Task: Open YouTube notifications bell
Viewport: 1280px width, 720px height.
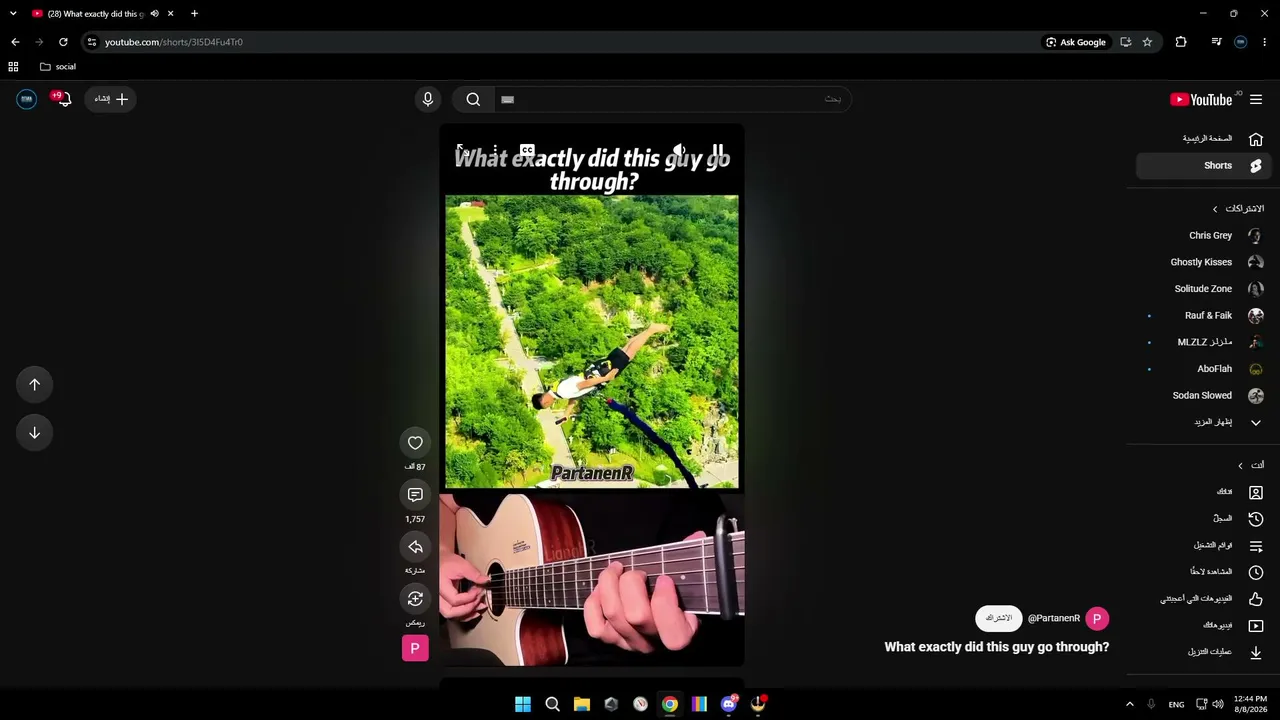Action: [63, 99]
